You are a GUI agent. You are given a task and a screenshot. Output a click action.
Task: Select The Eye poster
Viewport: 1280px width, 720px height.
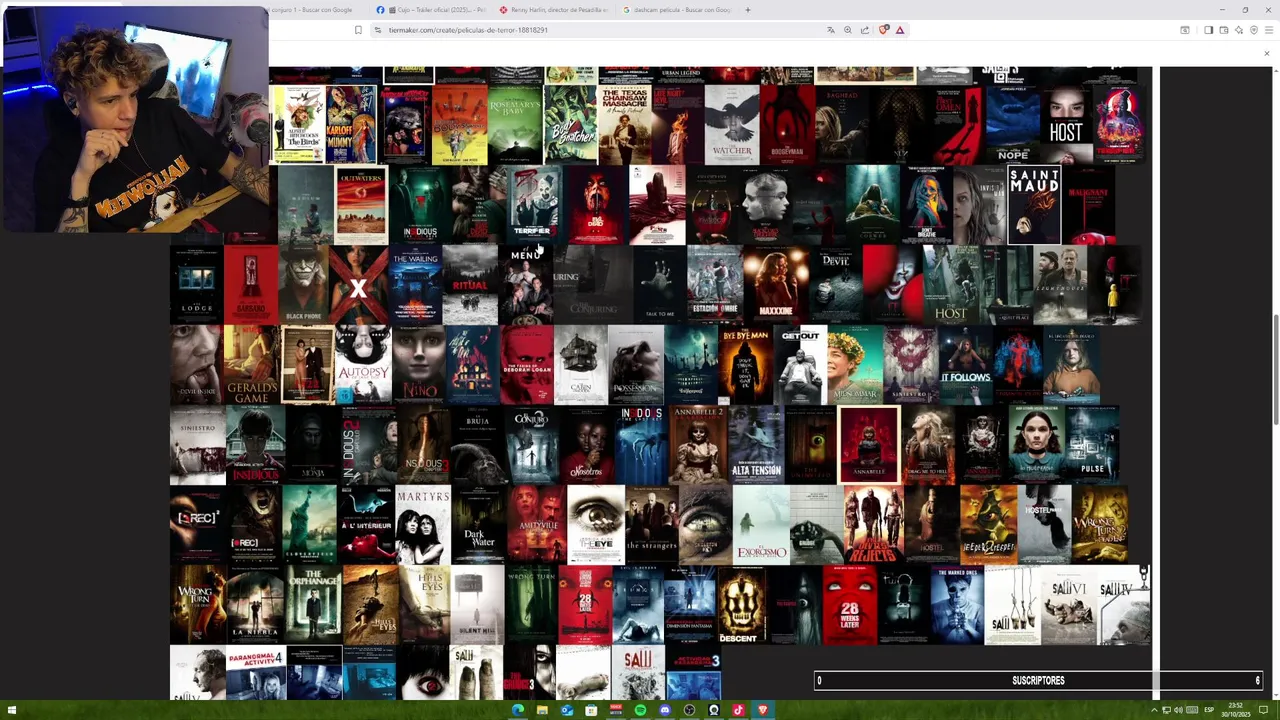click(x=596, y=525)
